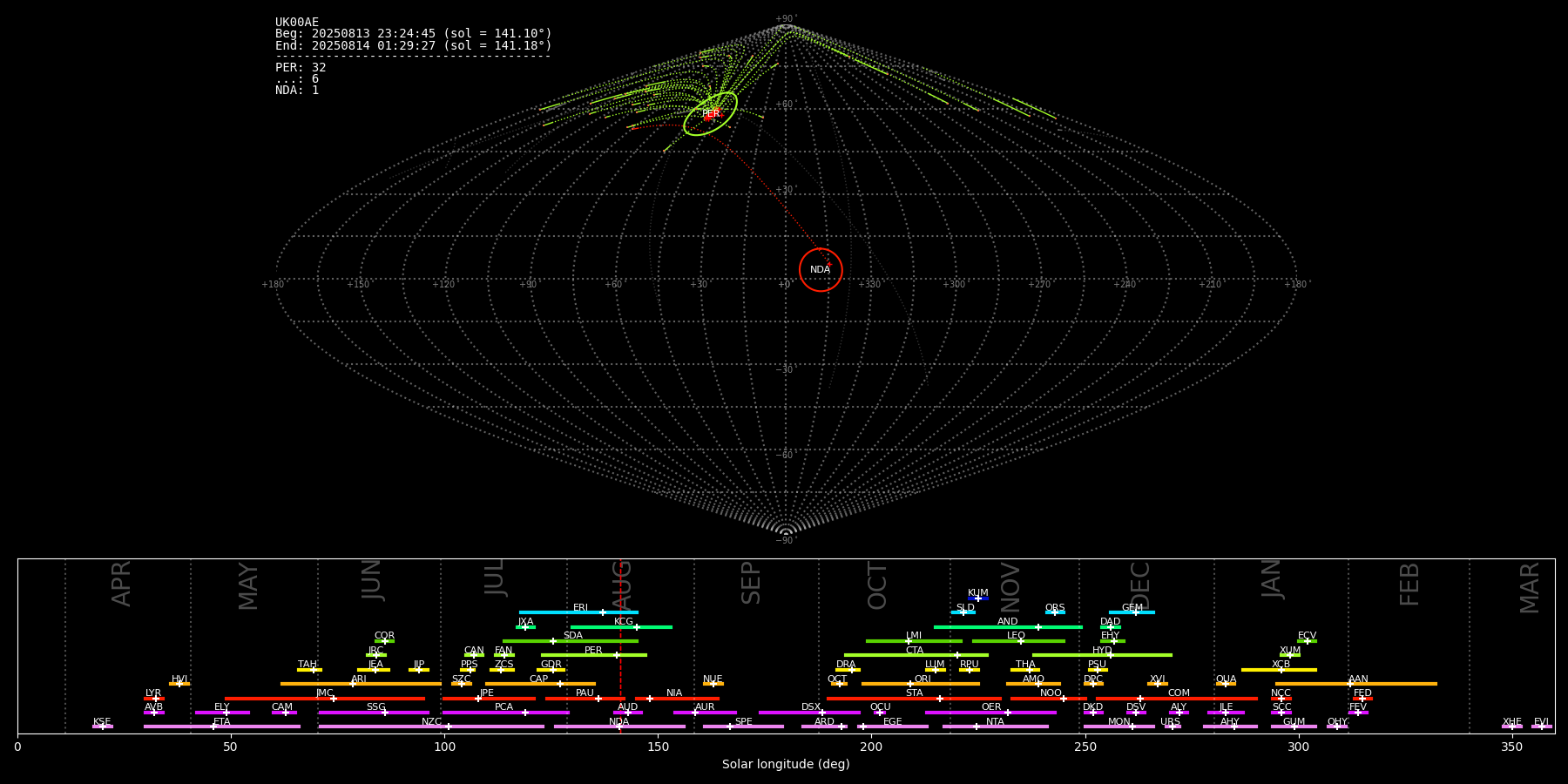Click the LYR shower bar
Image resolution: width=1568 pixels, height=784 pixels.
(154, 699)
